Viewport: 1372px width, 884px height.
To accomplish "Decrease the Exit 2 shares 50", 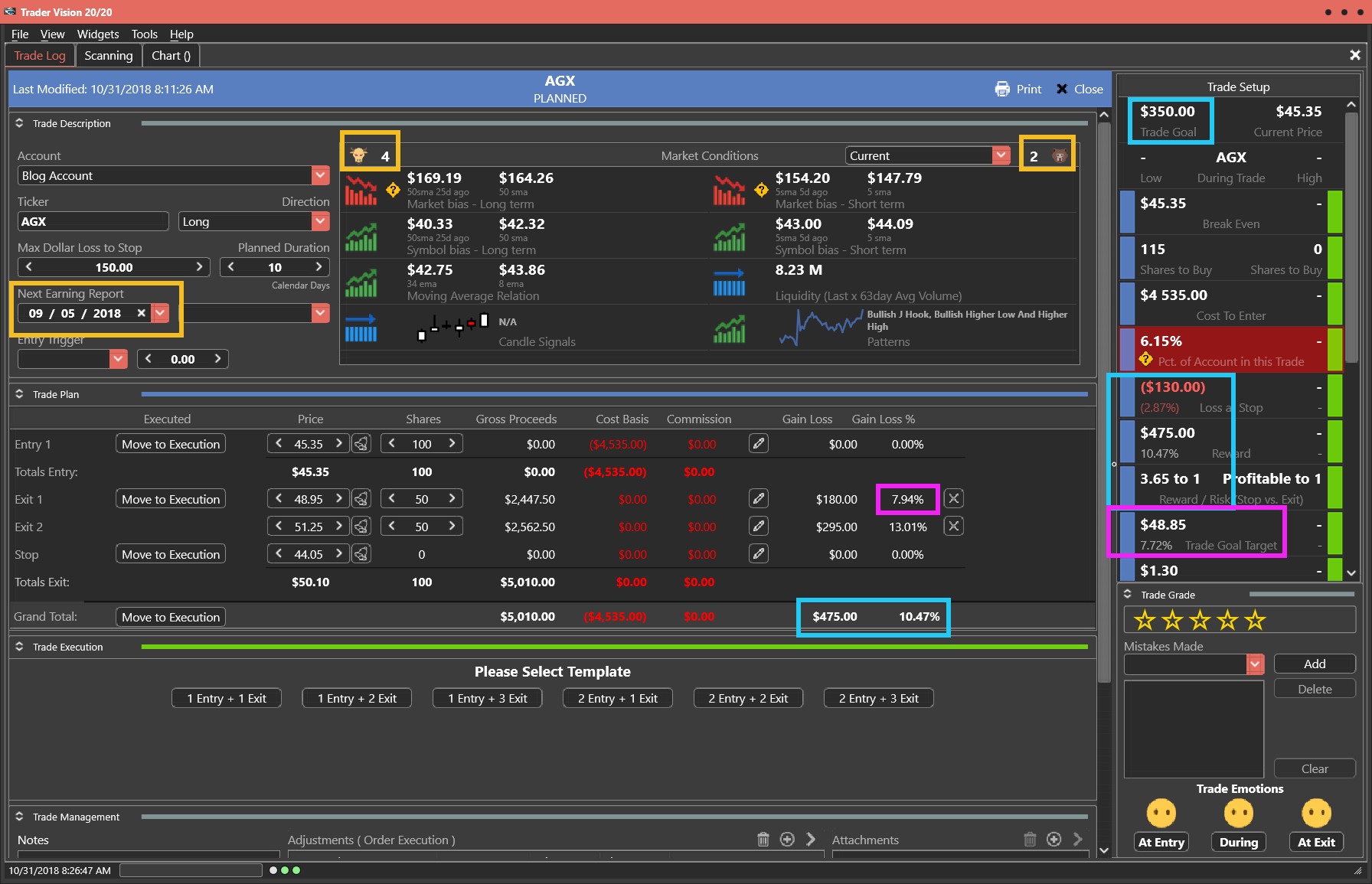I will click(x=392, y=527).
